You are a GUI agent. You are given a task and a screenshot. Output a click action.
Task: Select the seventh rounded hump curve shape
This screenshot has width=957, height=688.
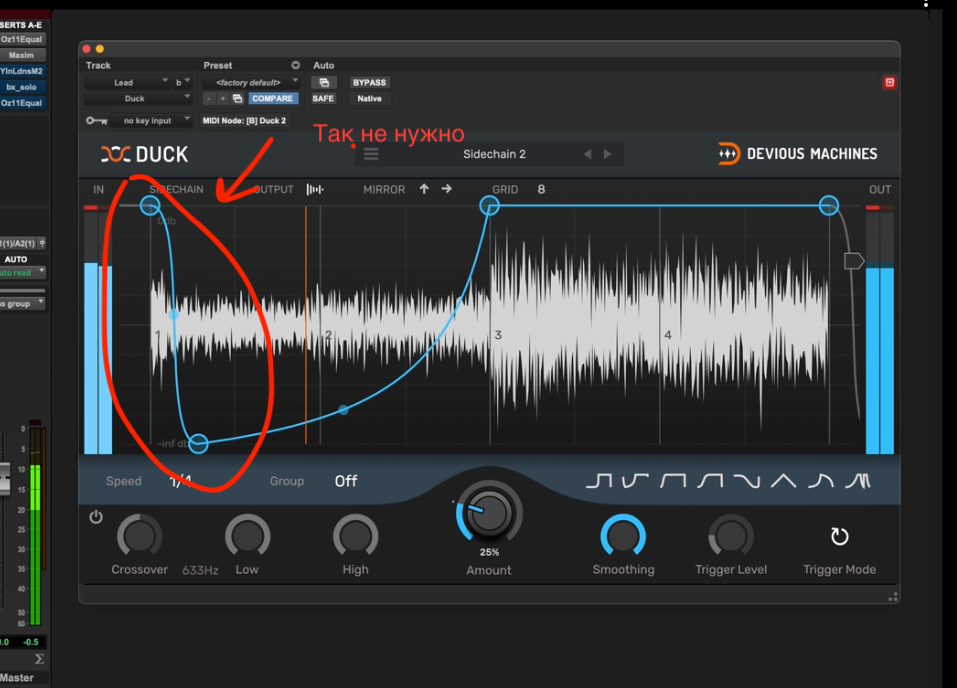pyautogui.click(x=821, y=481)
